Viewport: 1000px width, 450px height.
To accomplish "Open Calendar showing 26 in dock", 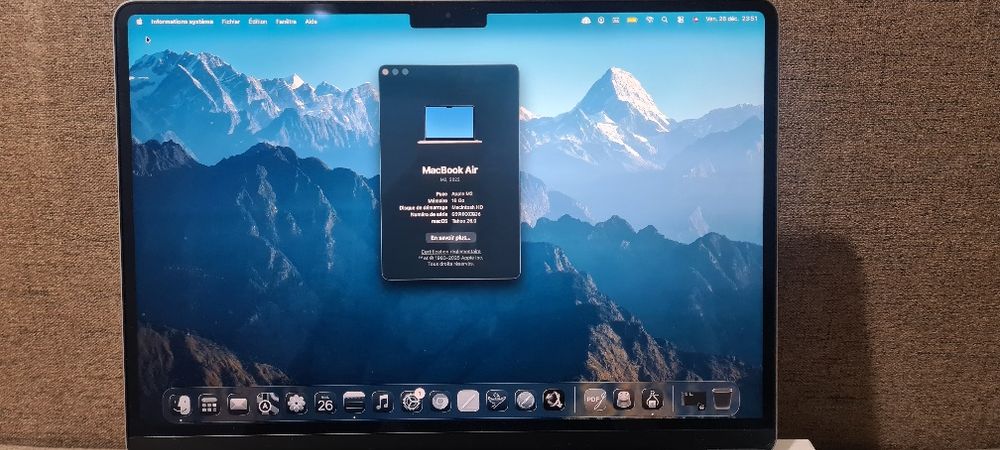I will pyautogui.click(x=325, y=402).
